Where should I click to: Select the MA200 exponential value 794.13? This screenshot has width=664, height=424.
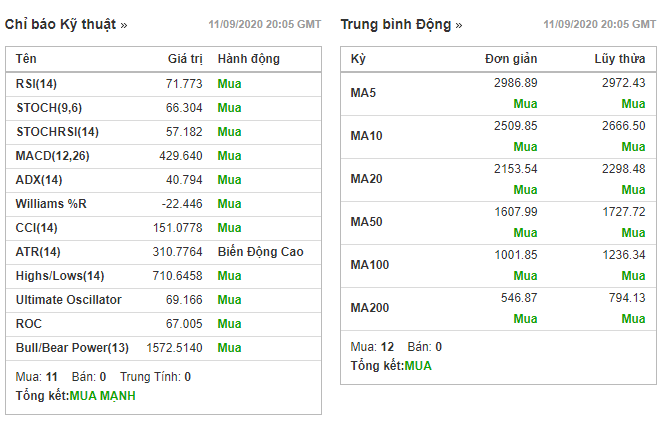(626, 298)
